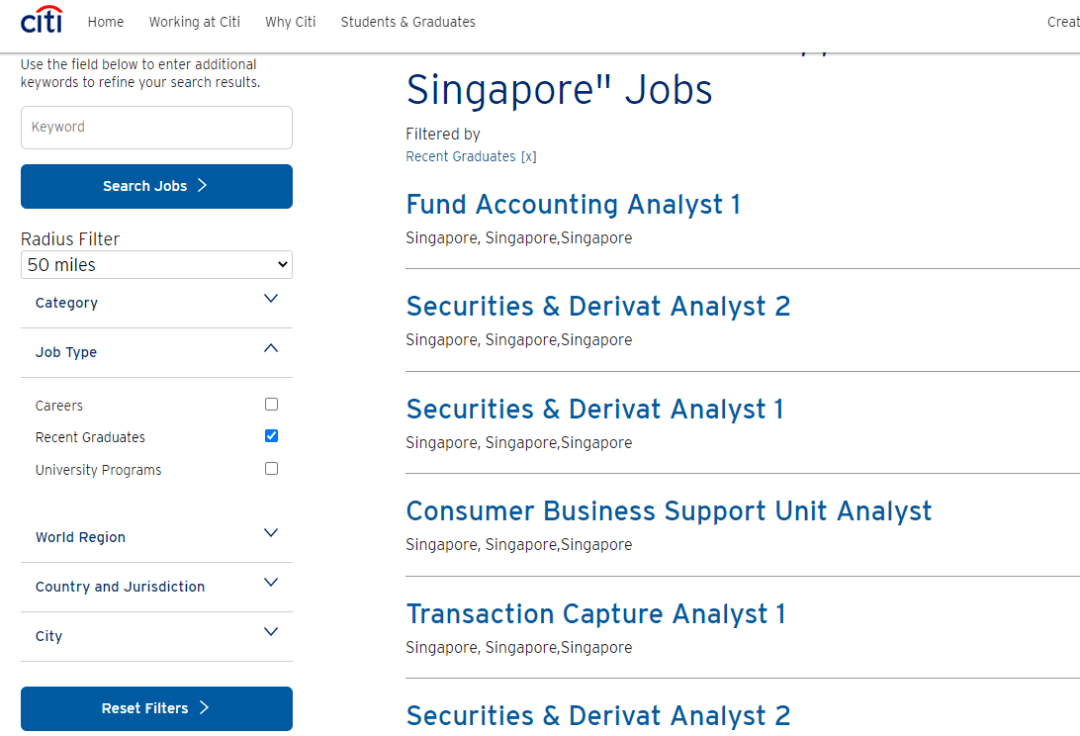Open the Radius Filter dropdown
This screenshot has width=1080, height=736.
(x=157, y=265)
